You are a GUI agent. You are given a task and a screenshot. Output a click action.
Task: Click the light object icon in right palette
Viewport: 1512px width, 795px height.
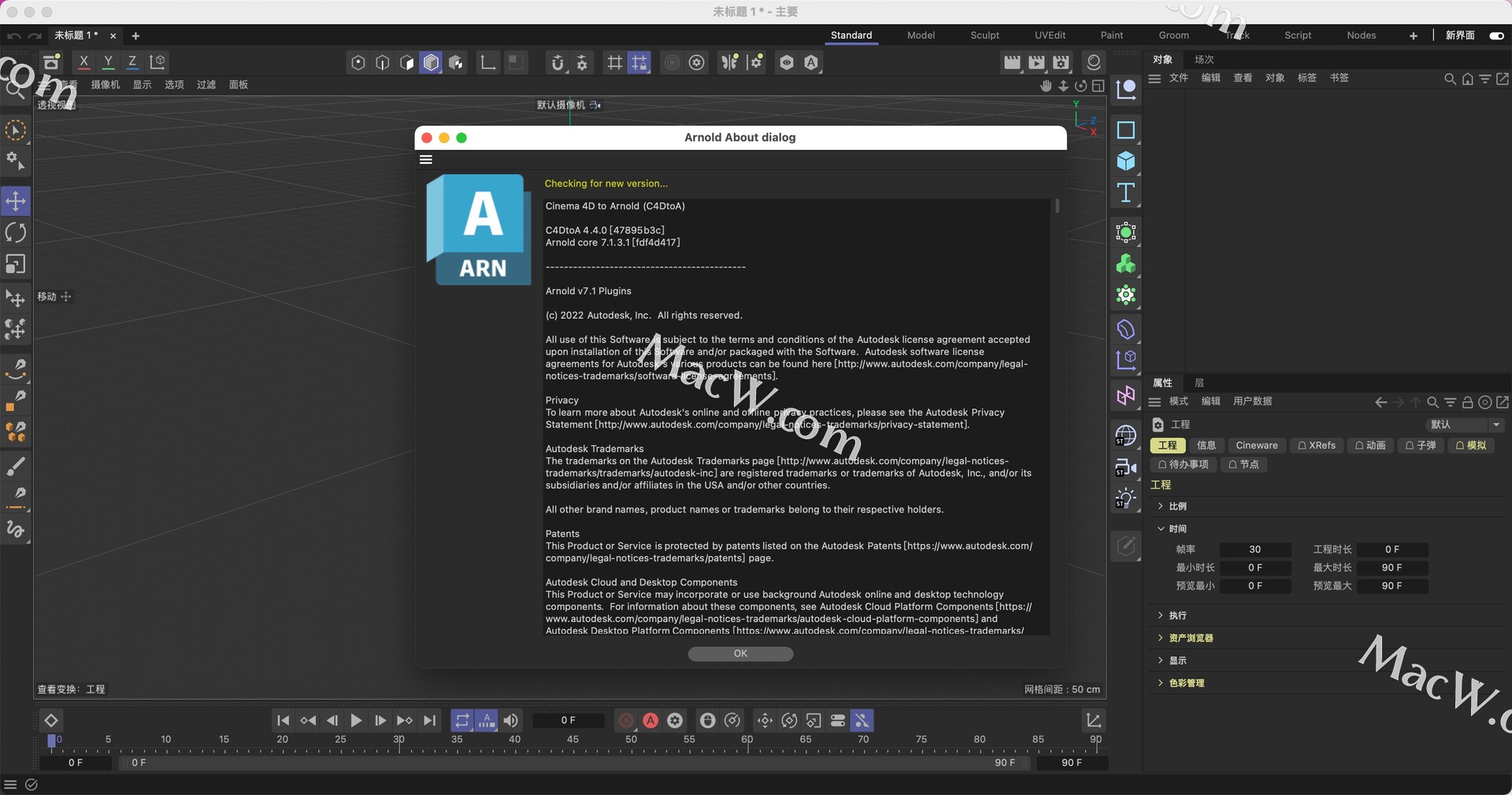[x=1126, y=498]
